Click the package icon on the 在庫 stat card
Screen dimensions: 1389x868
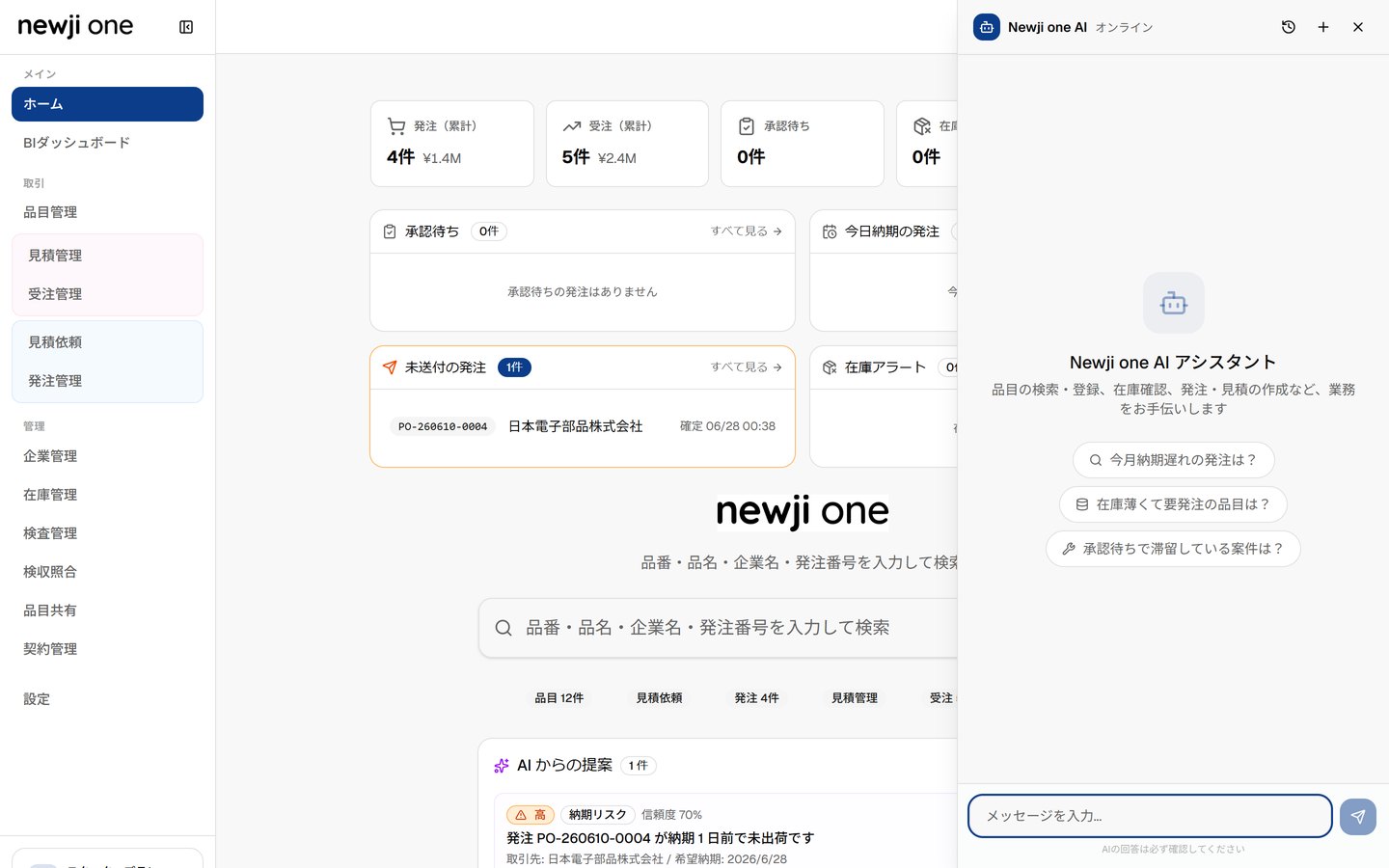(x=922, y=126)
